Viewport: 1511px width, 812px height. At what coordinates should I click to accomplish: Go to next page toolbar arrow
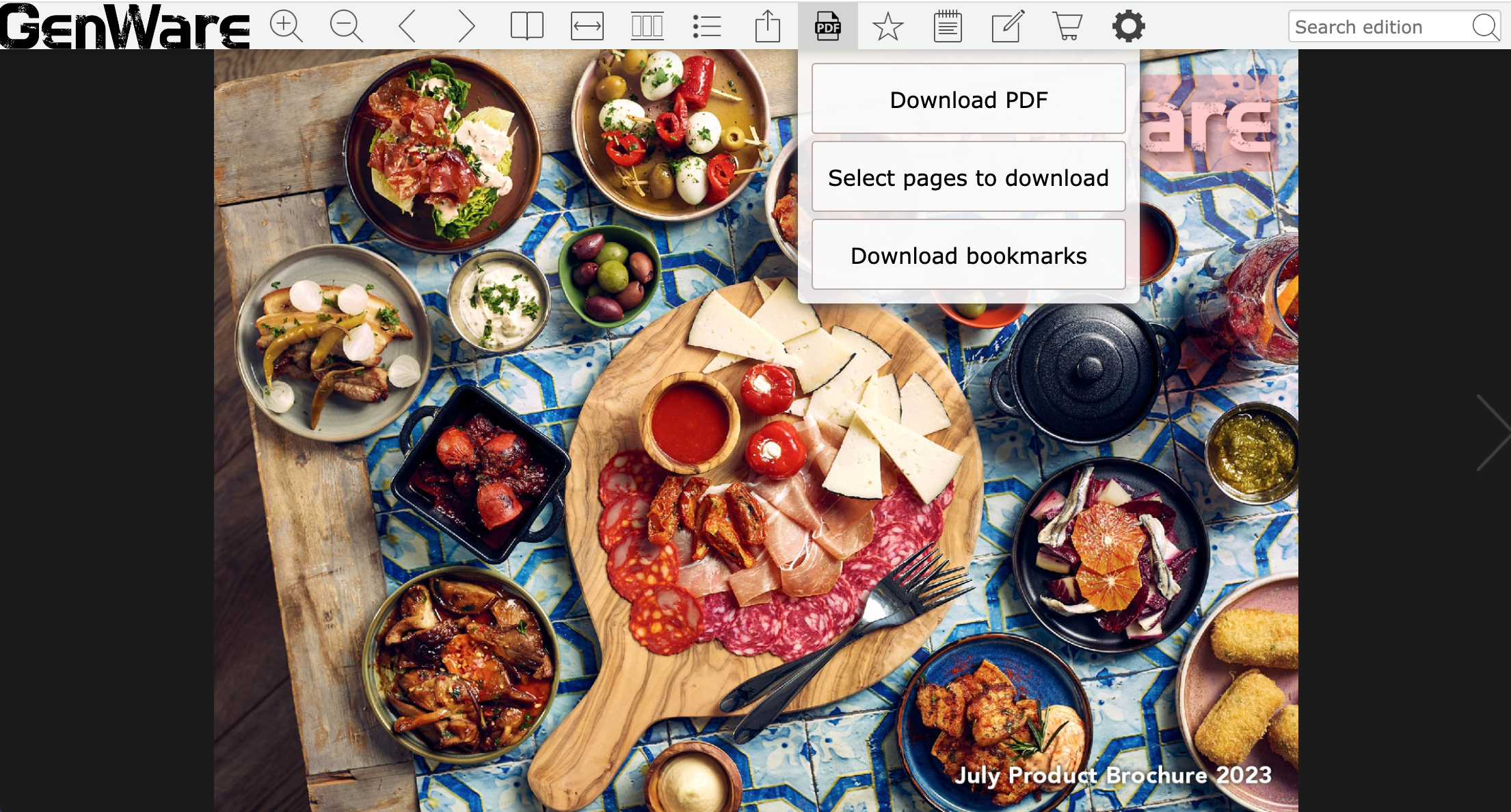click(466, 27)
